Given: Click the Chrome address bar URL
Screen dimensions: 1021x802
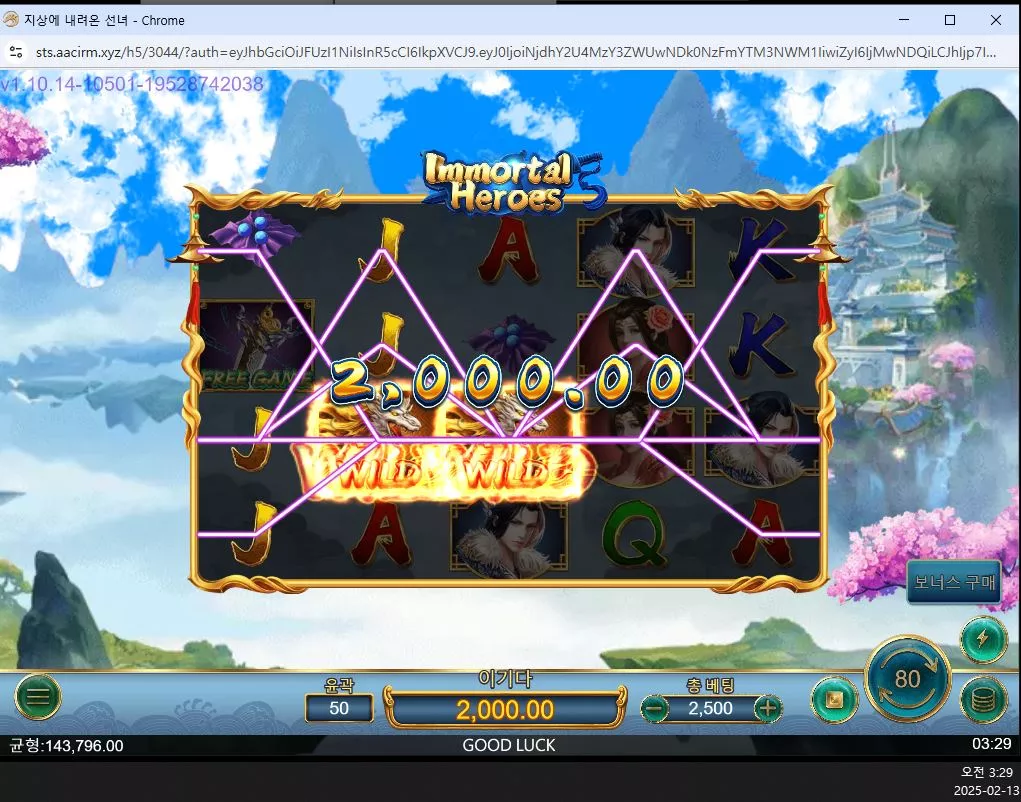Looking at the screenshot, I should click(516, 52).
